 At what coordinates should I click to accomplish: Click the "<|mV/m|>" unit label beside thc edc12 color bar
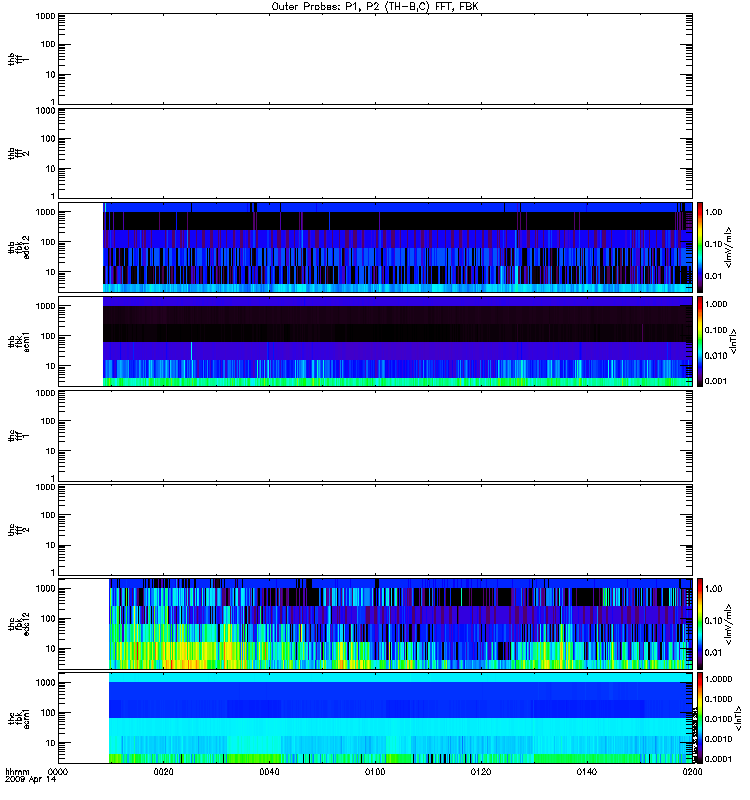[x=729, y=624]
